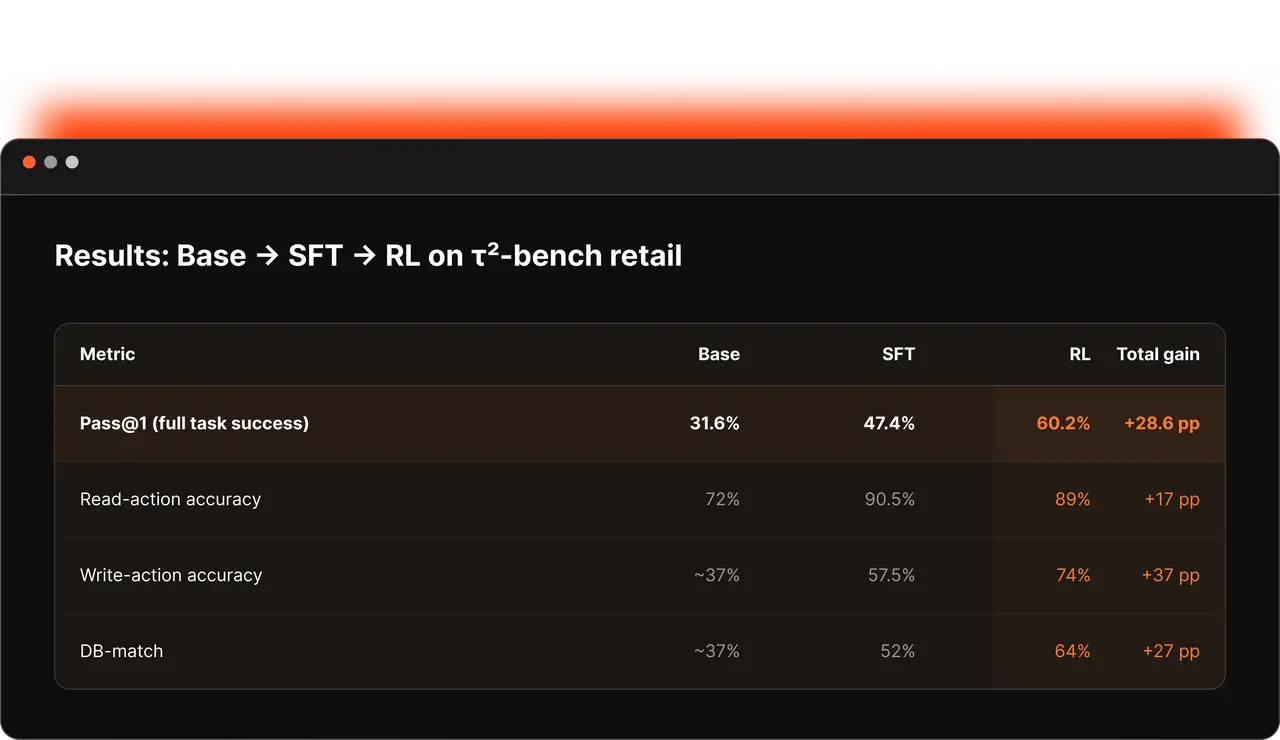Select the Metric column header
The width and height of the screenshot is (1280, 740).
107,354
